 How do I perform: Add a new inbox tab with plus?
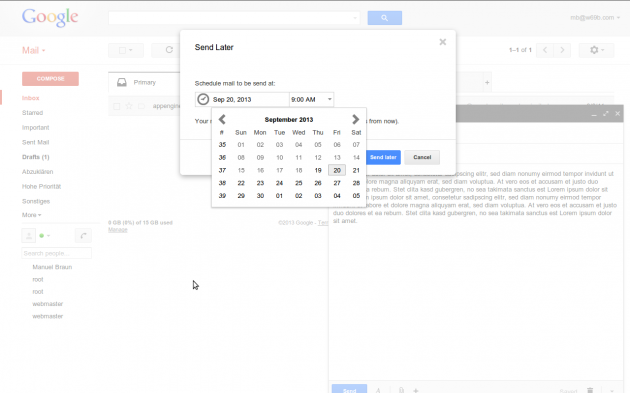click(487, 83)
